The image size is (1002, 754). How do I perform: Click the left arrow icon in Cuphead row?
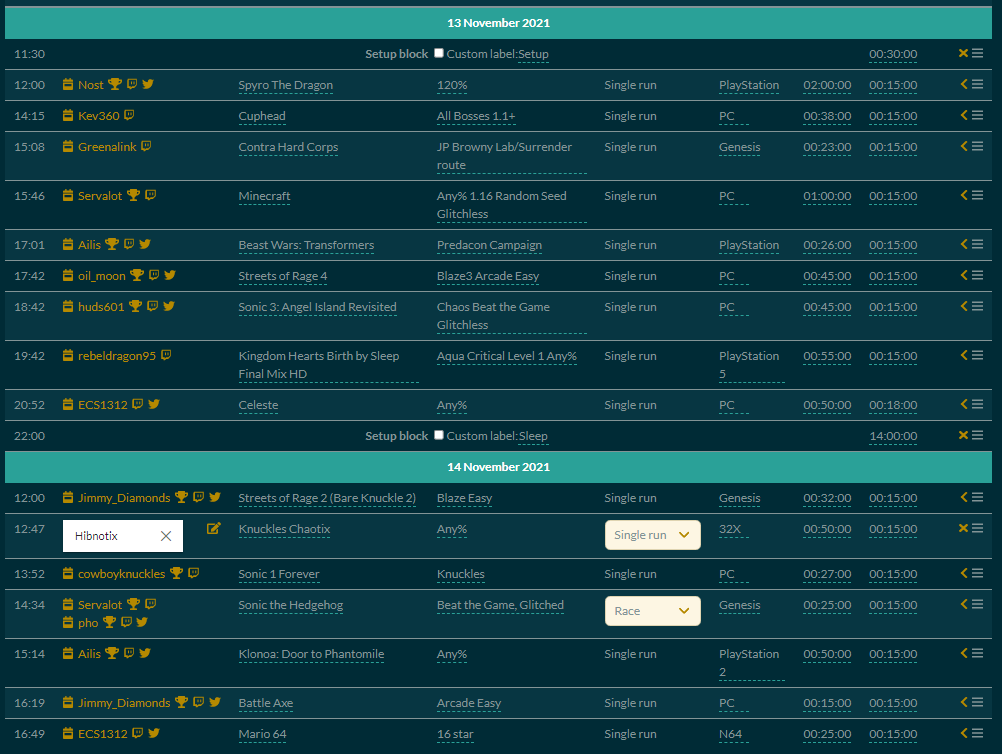(964, 115)
